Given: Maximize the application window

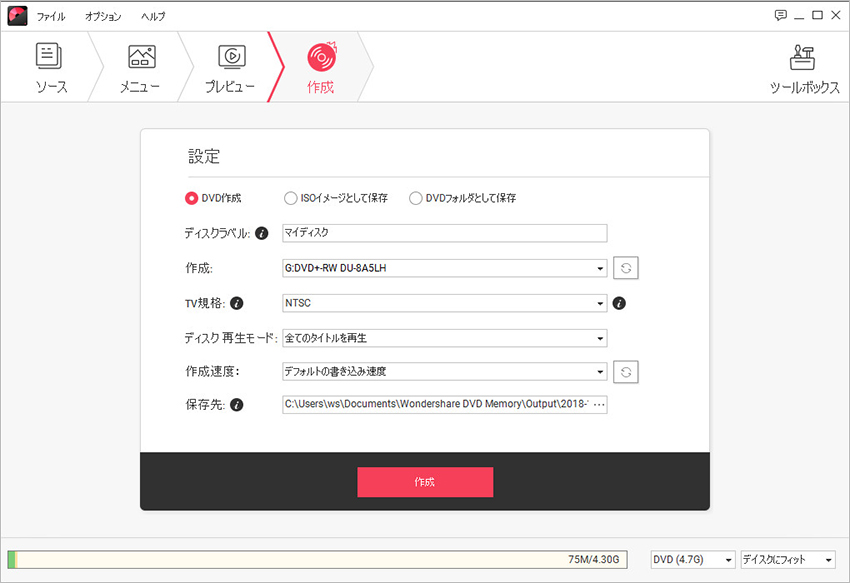Looking at the screenshot, I should tap(817, 15).
